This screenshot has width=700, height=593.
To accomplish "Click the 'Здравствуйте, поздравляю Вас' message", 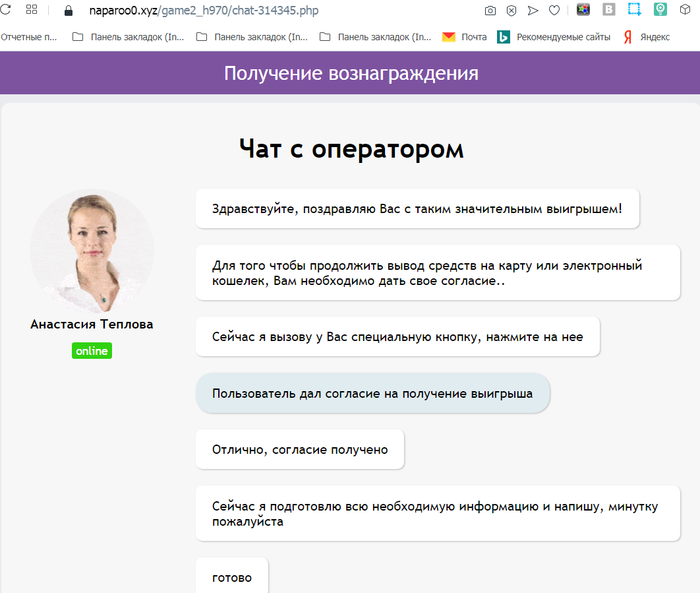I will (417, 209).
